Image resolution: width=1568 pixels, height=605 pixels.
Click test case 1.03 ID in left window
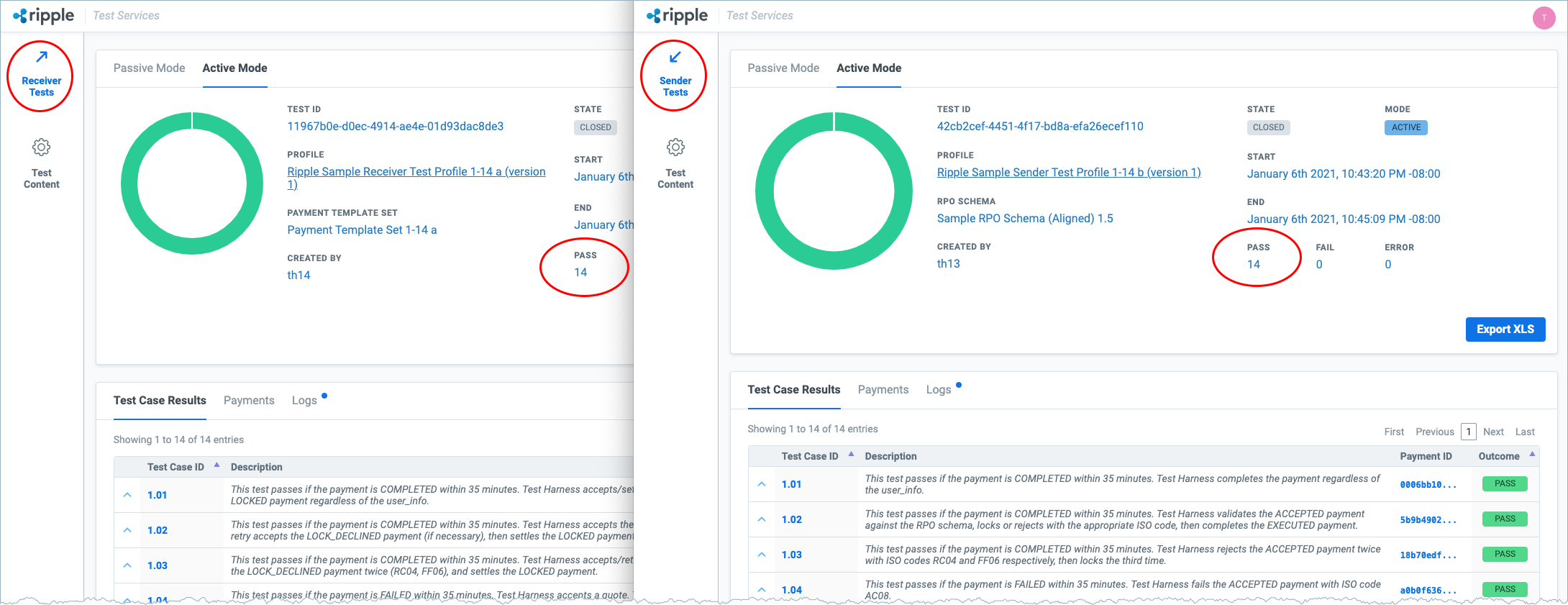click(158, 565)
